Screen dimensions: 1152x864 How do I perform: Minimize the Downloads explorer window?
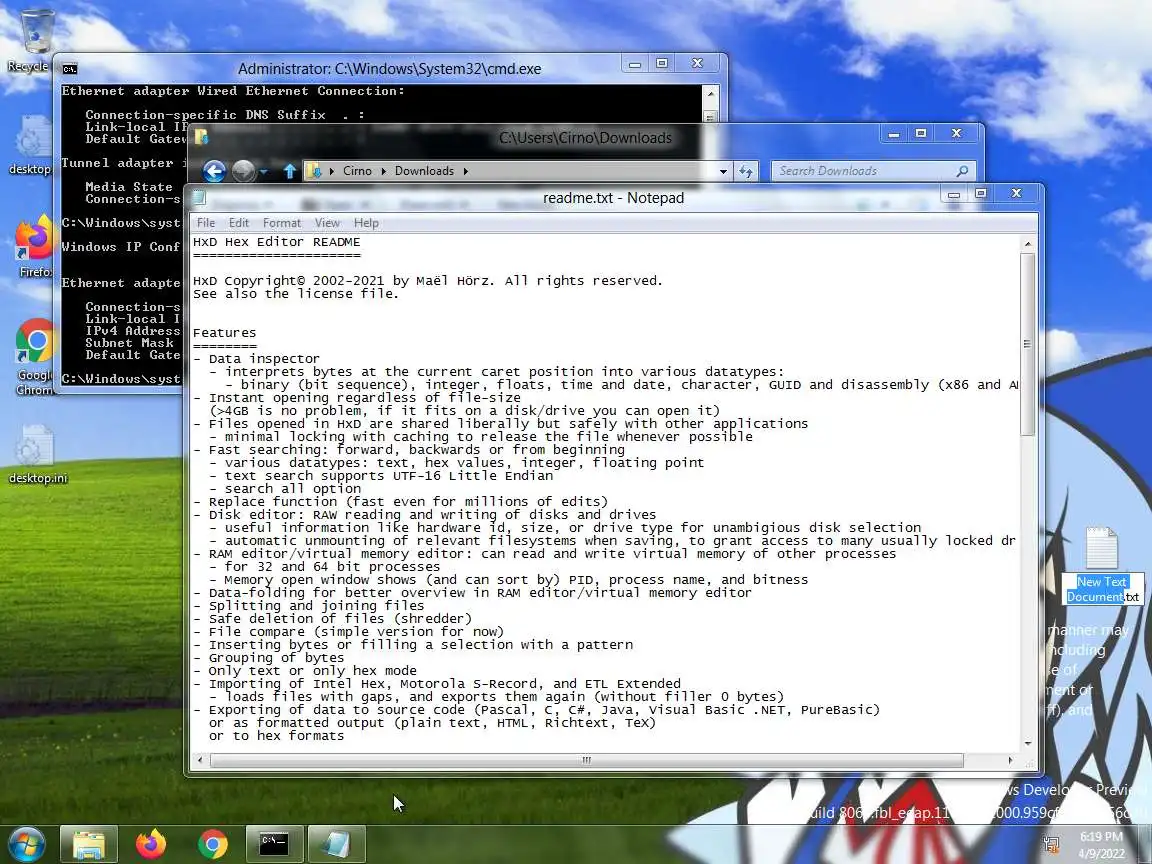click(894, 134)
